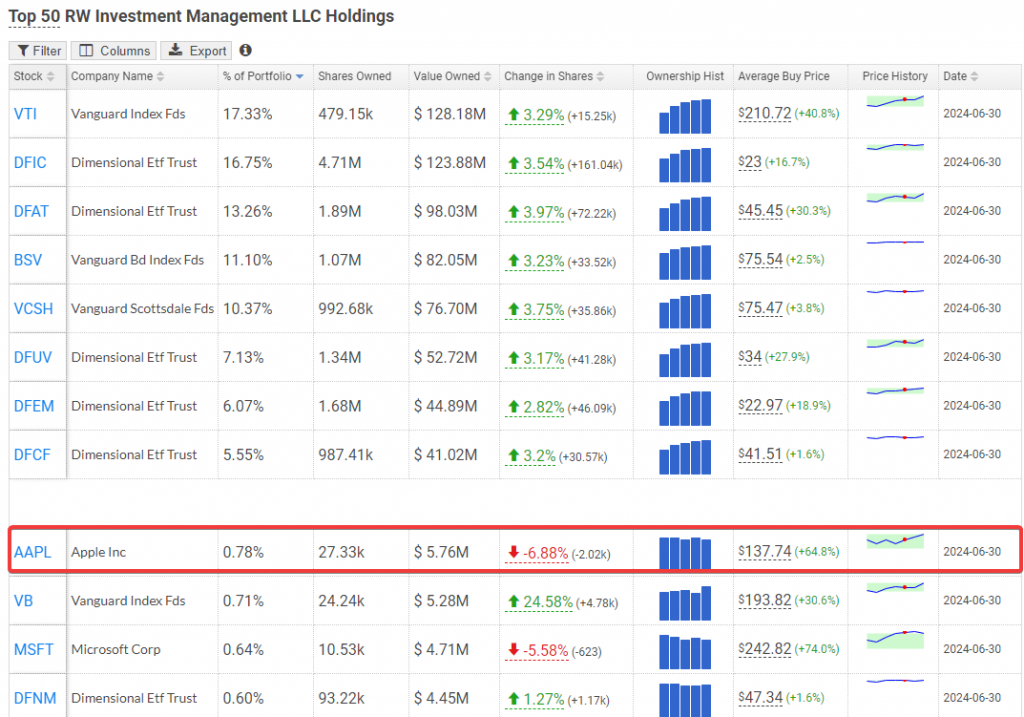Open the BSV ticker link
The width and height of the screenshot is (1024, 717).
(x=28, y=260)
